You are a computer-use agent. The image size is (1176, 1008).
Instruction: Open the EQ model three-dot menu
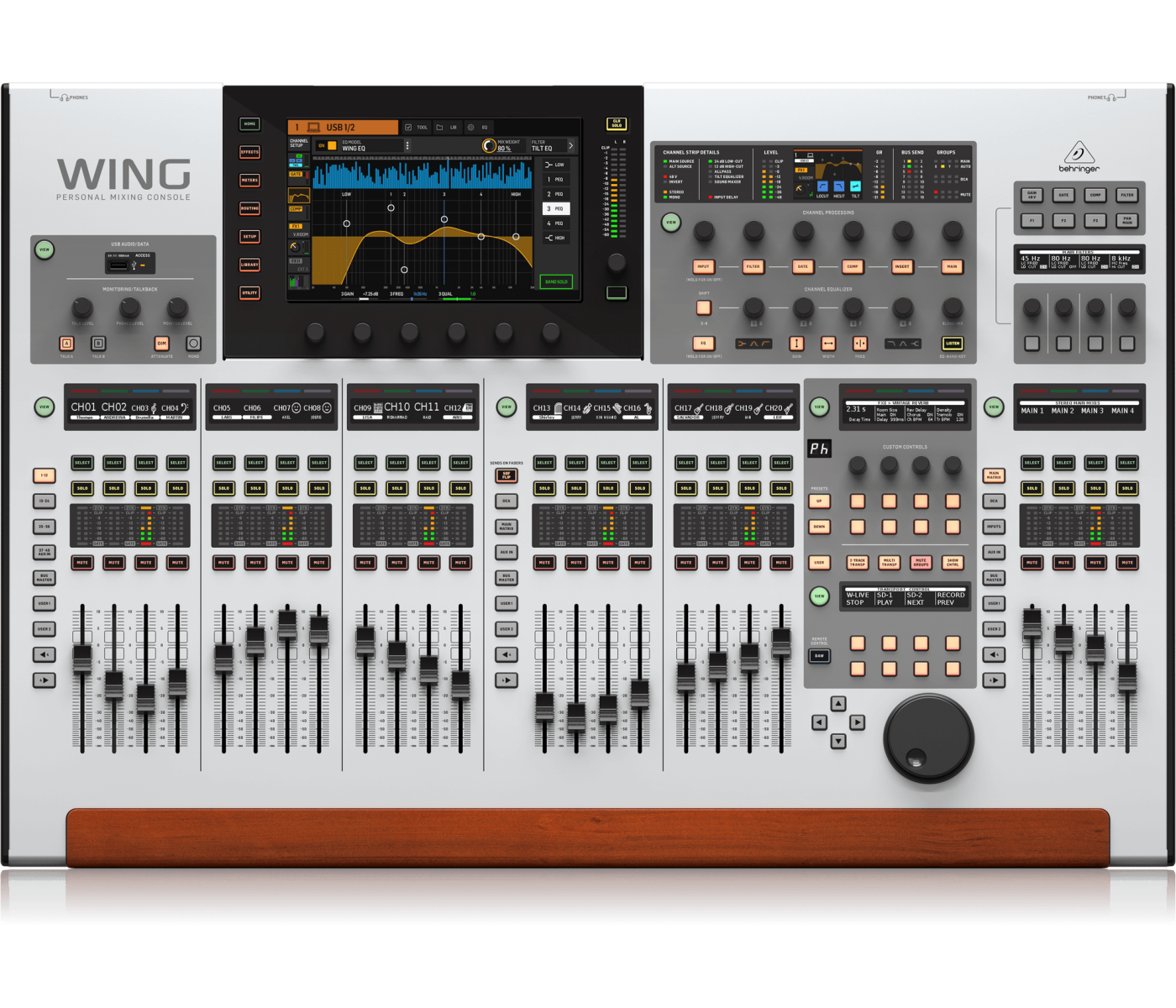(407, 145)
